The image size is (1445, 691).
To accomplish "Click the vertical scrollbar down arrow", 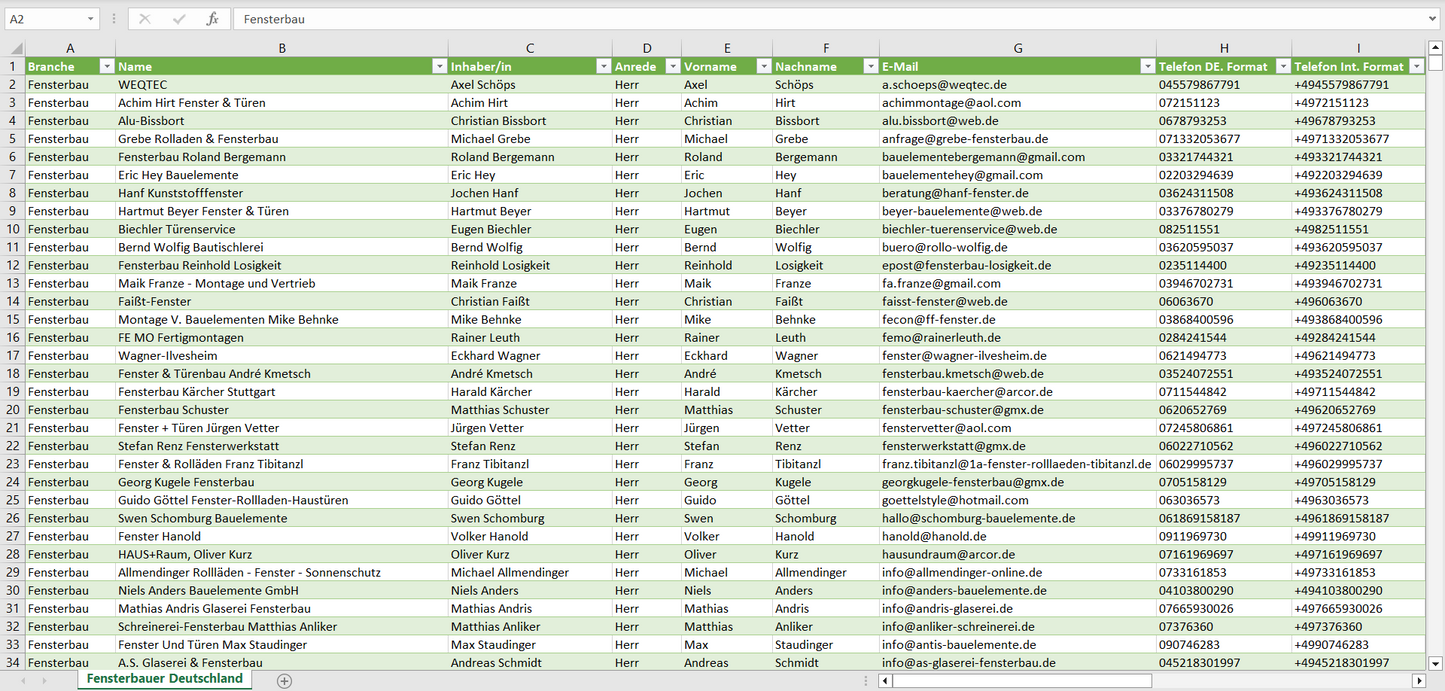I will (1436, 662).
